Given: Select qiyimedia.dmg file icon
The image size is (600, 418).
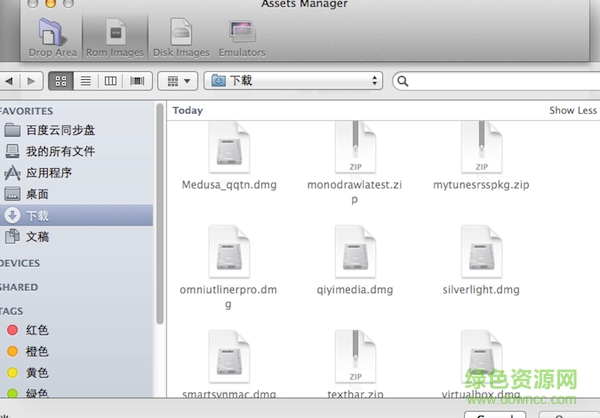Looking at the screenshot, I should click(355, 251).
